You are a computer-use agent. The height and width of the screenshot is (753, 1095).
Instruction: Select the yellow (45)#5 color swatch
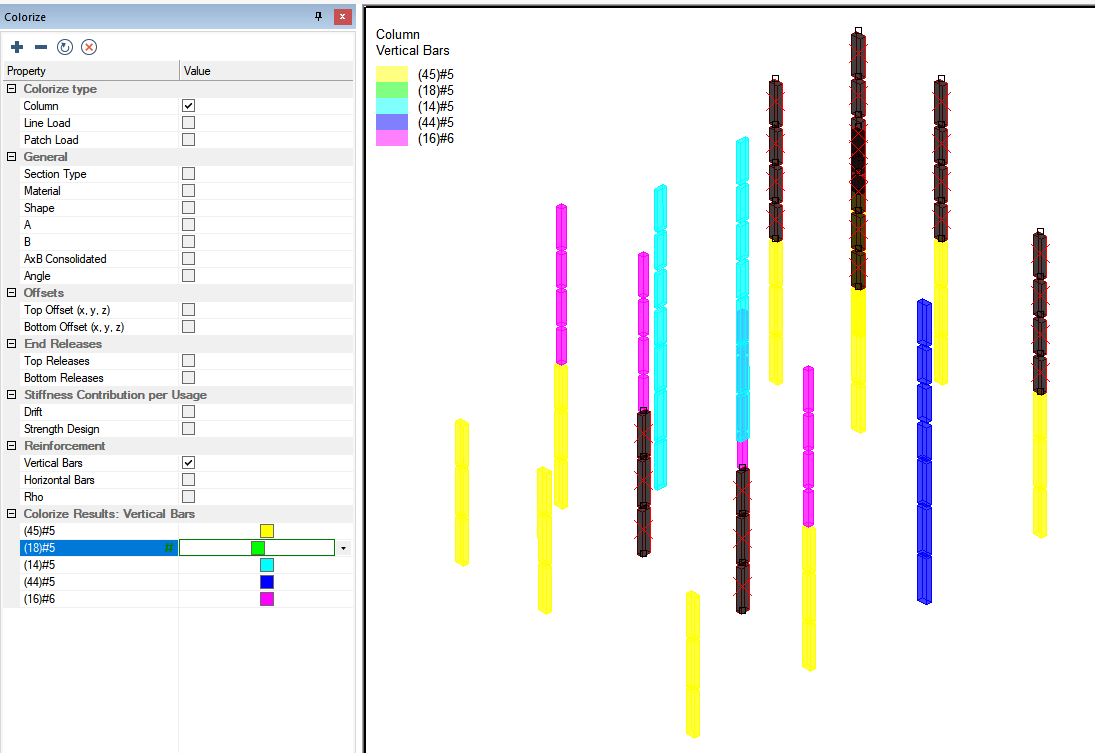click(x=267, y=531)
